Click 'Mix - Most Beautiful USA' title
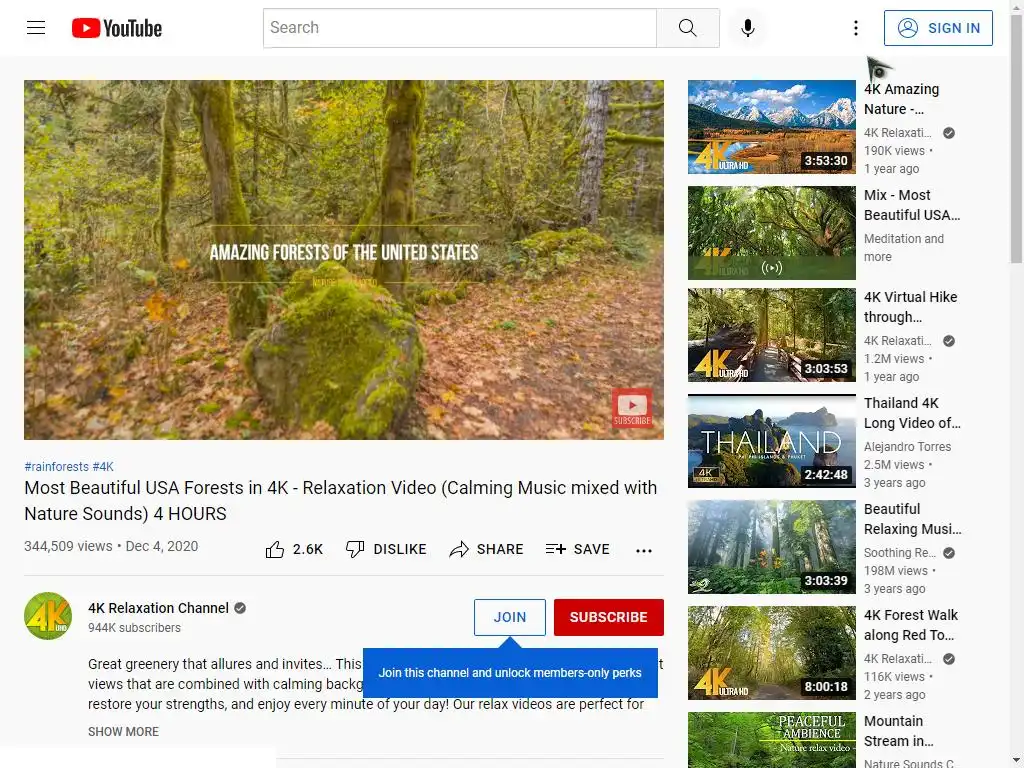Screen dimensions: 1024x768 tap(912, 205)
